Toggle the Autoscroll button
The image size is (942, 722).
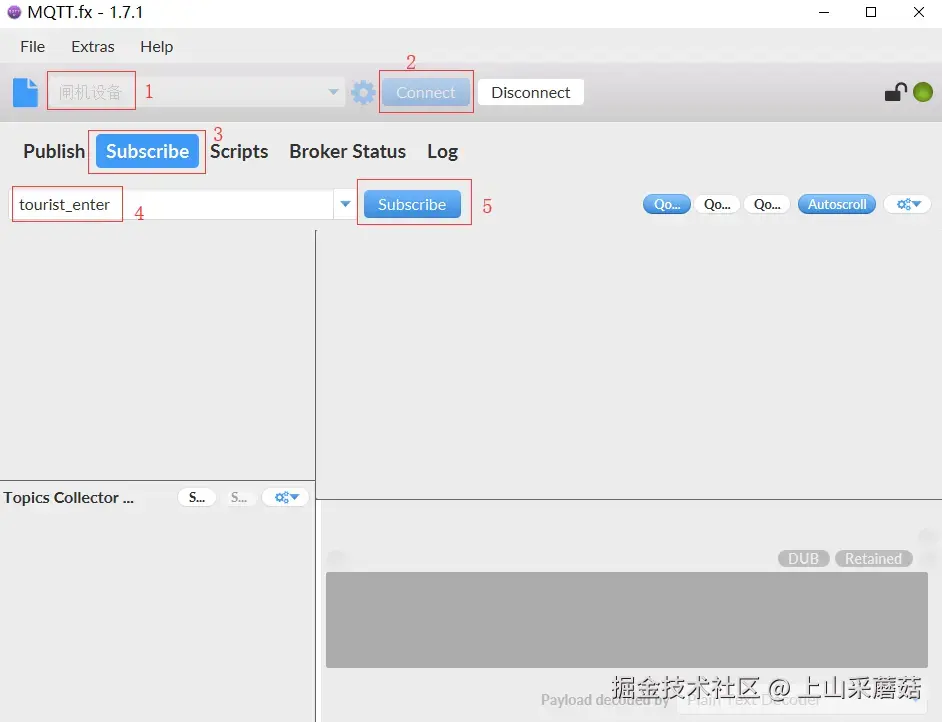pyautogui.click(x=837, y=204)
